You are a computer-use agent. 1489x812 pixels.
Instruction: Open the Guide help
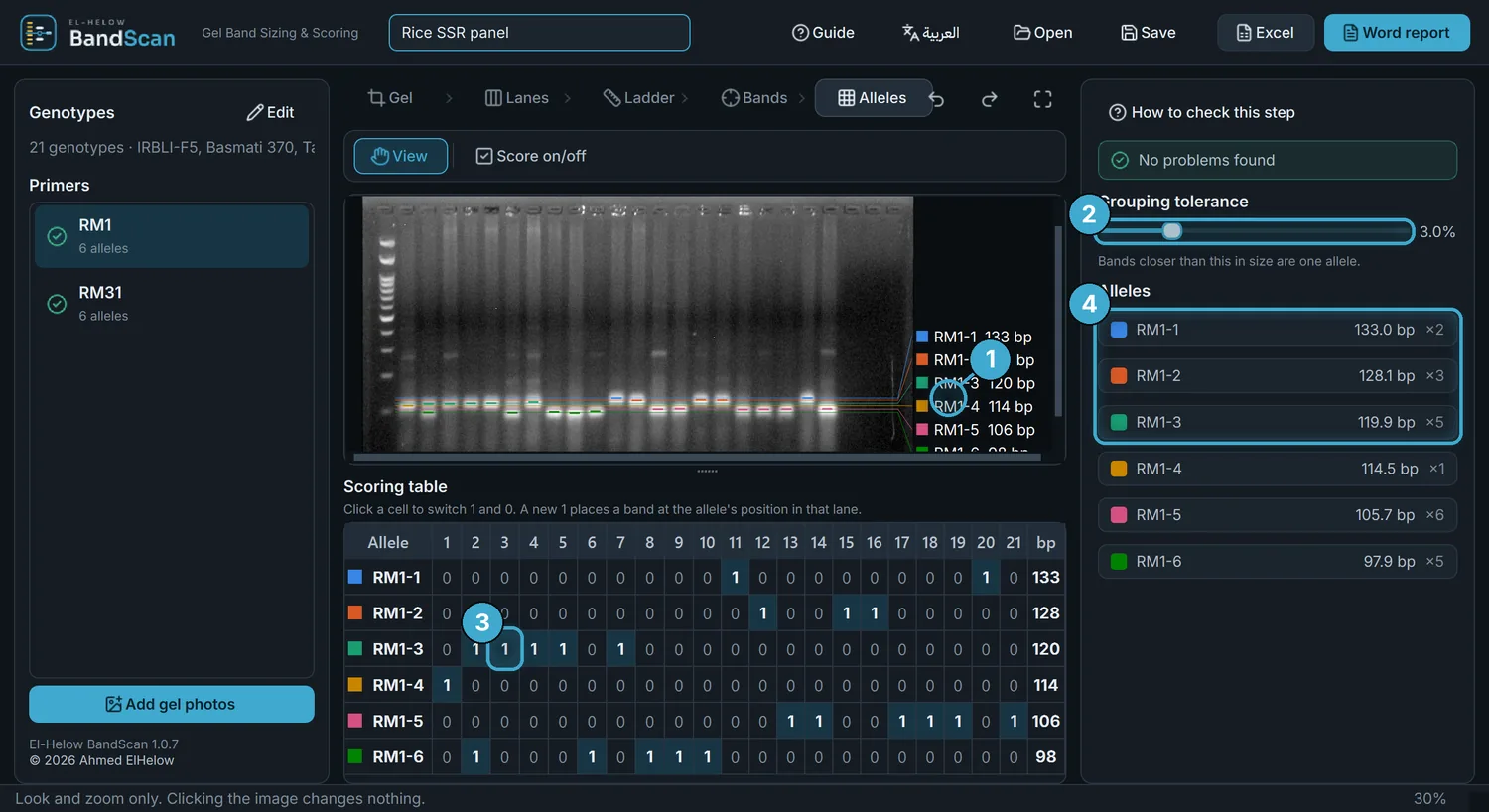coord(823,33)
